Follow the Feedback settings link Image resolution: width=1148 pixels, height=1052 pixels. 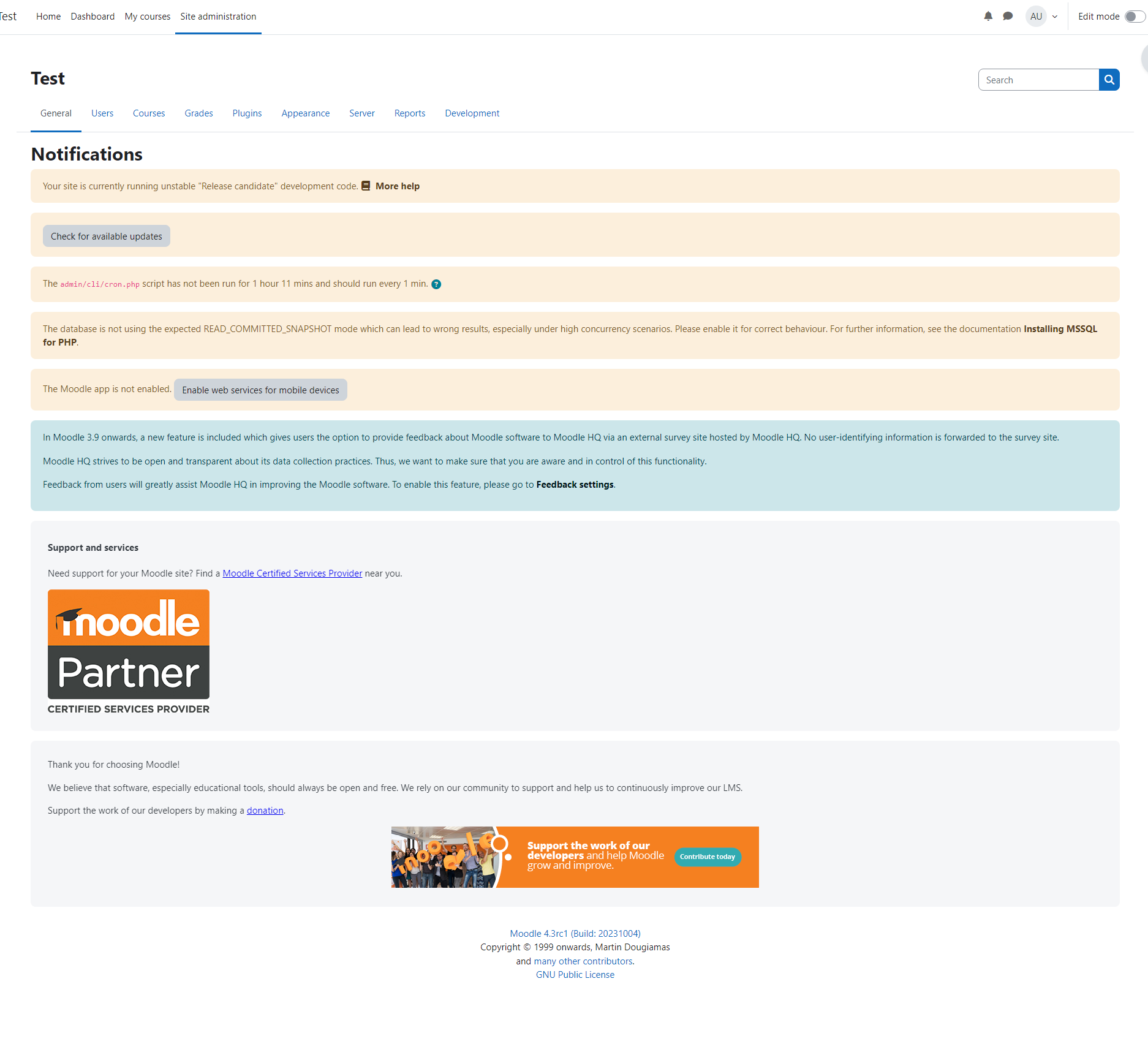(x=575, y=485)
